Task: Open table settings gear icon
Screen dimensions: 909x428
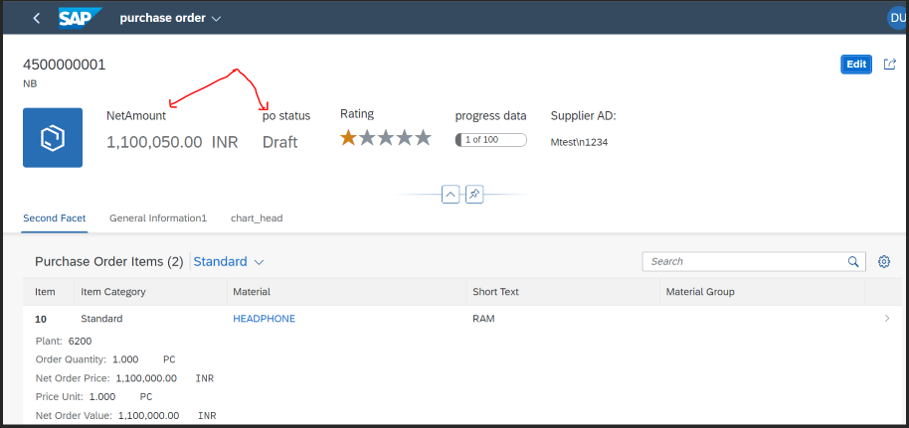Action: (883, 262)
